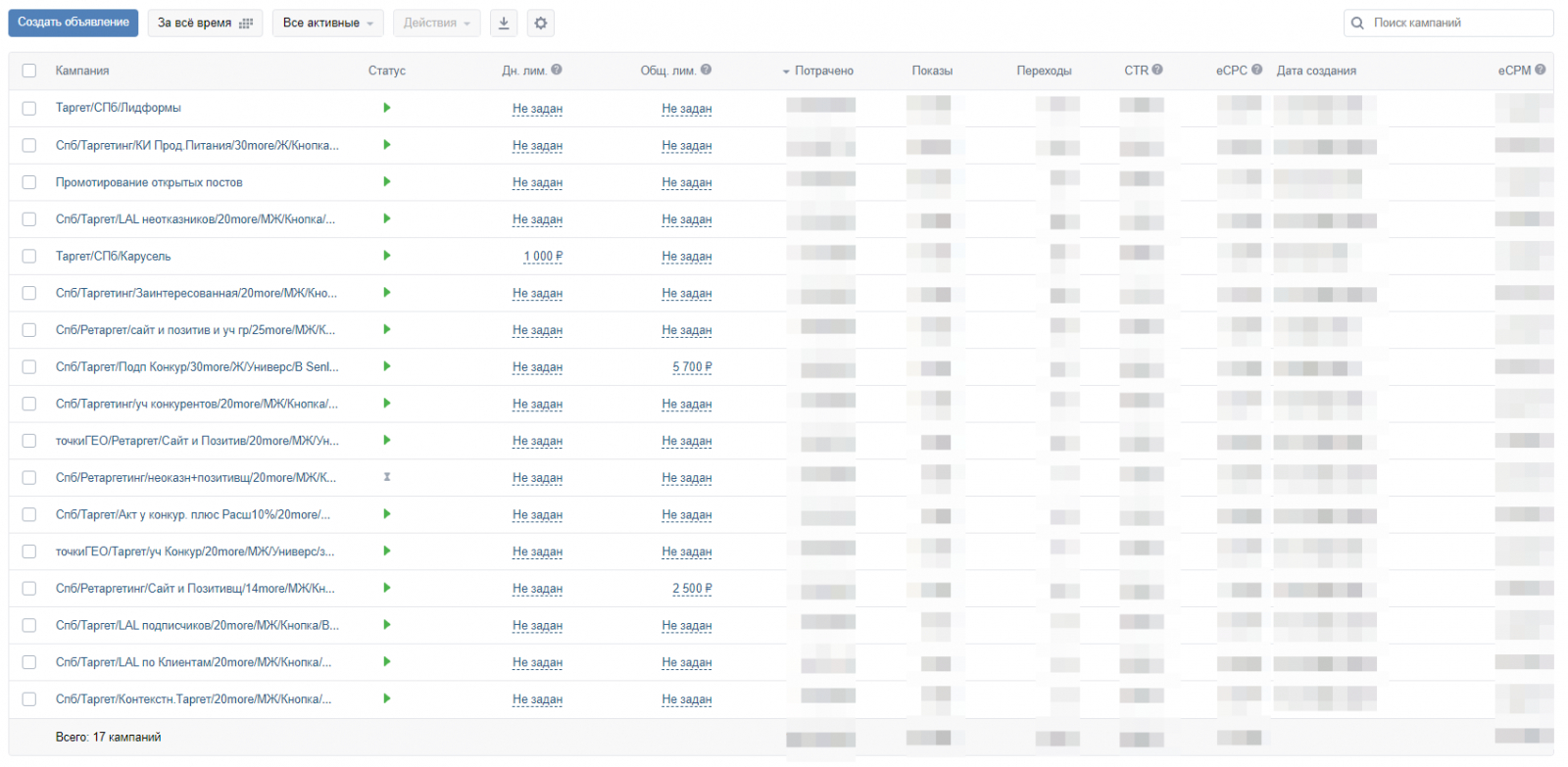Open campaign Таргет/СПб/Лидформы
Viewport: 1568px width, 767px height.
[119, 108]
